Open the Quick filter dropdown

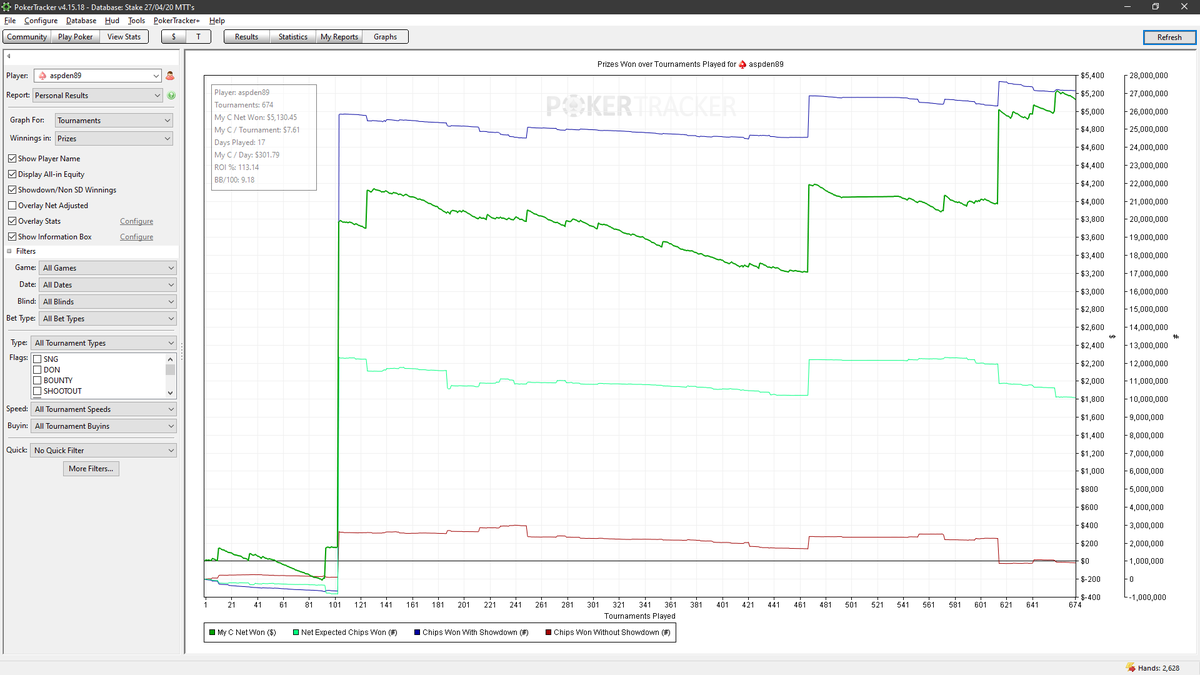[104, 450]
